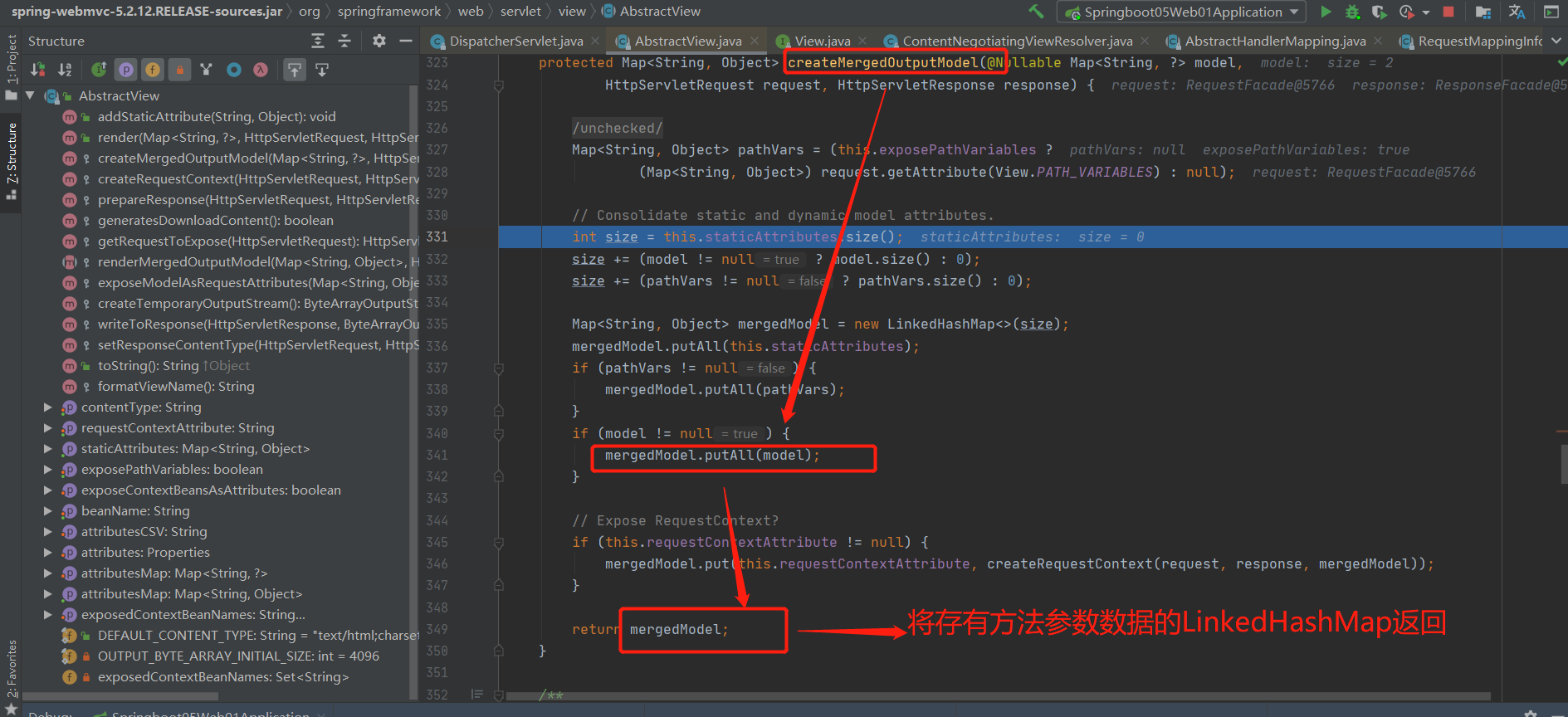Click Structure panel horizontal scrollbar
Viewport: 1568px width, 717px height.
click(120, 696)
